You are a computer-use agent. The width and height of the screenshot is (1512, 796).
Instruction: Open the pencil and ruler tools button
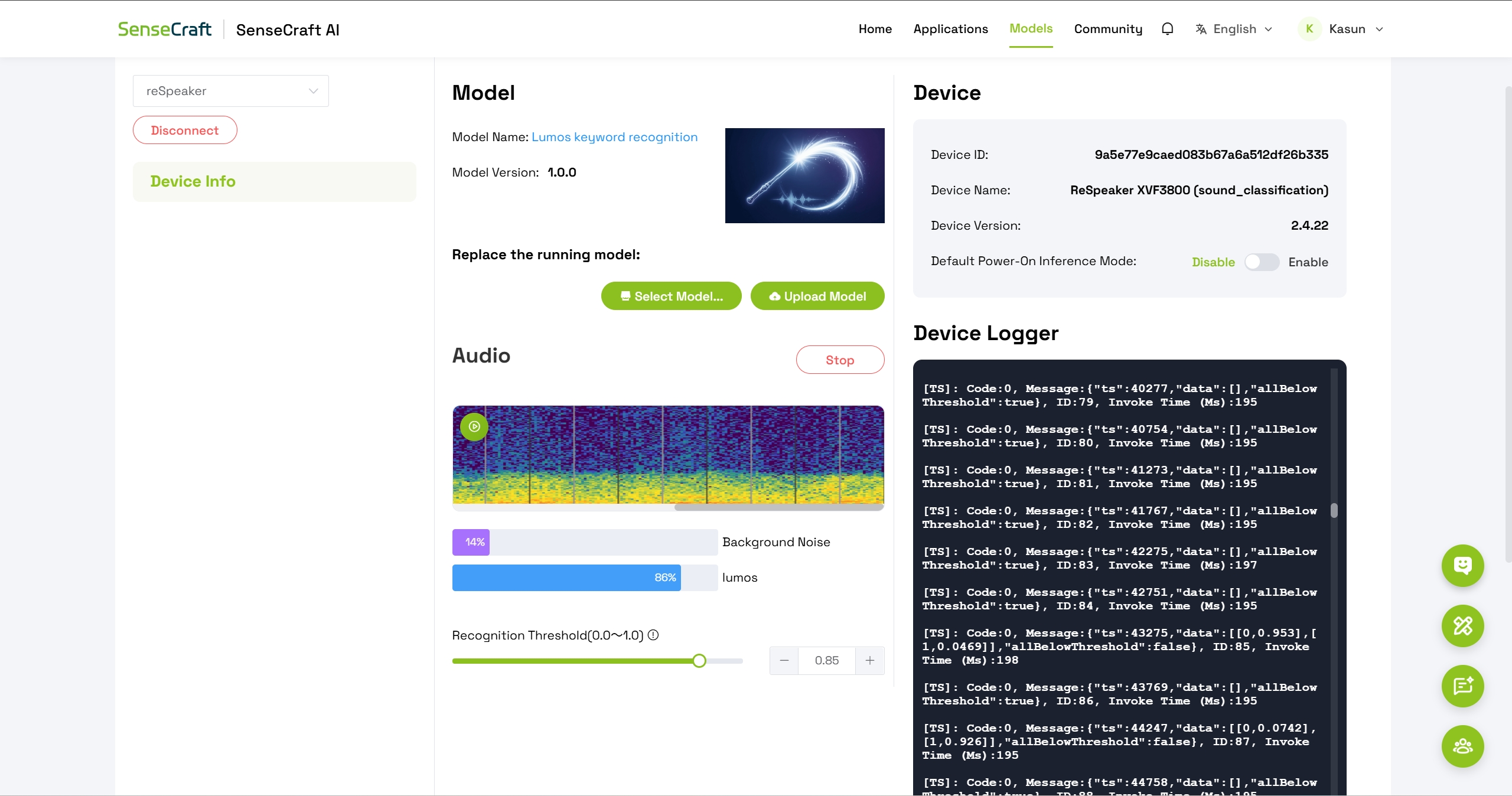1462,626
